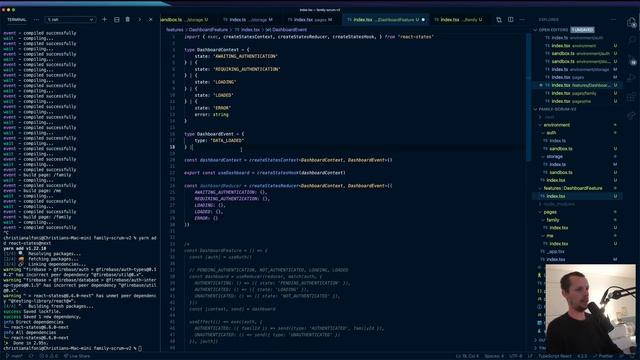Change indentation via Spaces: 4
Image resolution: width=640 pixels, height=360 pixels.
[494, 356]
